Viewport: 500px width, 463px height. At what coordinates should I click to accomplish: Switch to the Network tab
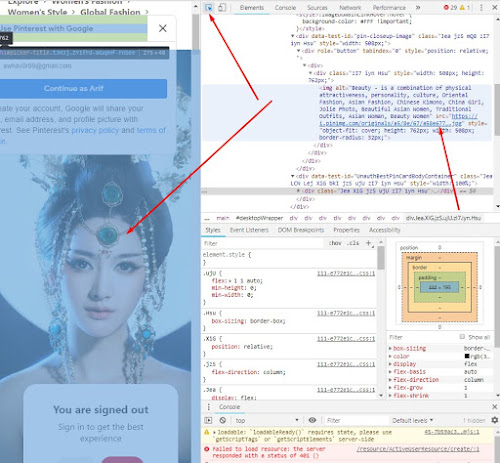click(350, 7)
